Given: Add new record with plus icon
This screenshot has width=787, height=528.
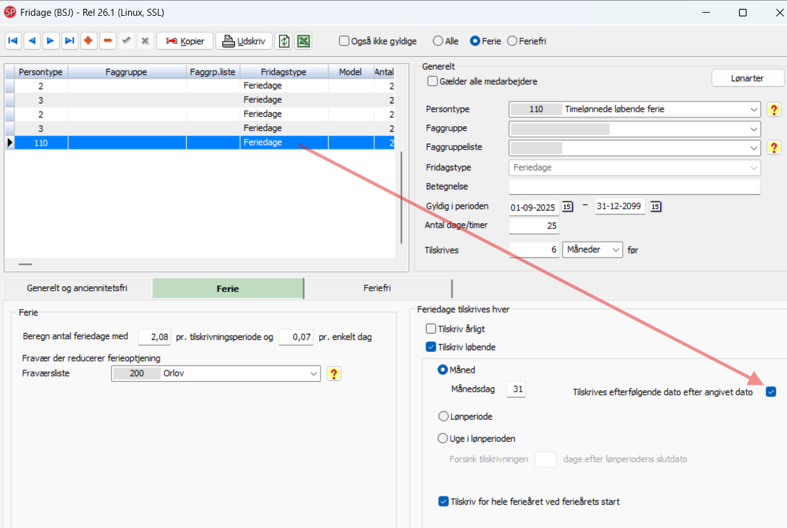Looking at the screenshot, I should pyautogui.click(x=88, y=41).
